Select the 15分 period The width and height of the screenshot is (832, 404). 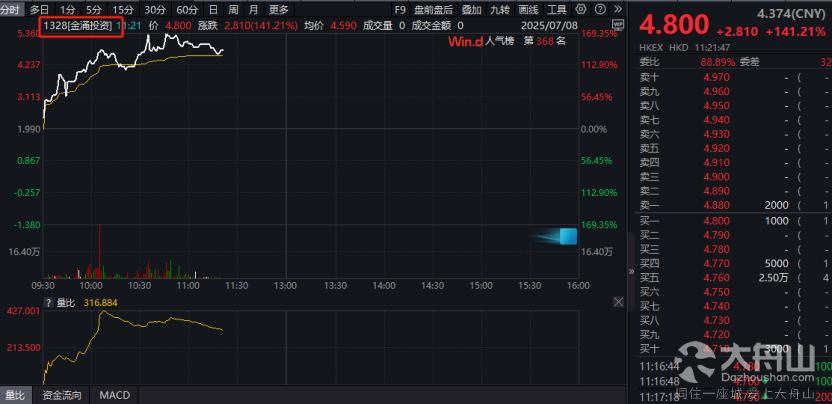124,9
